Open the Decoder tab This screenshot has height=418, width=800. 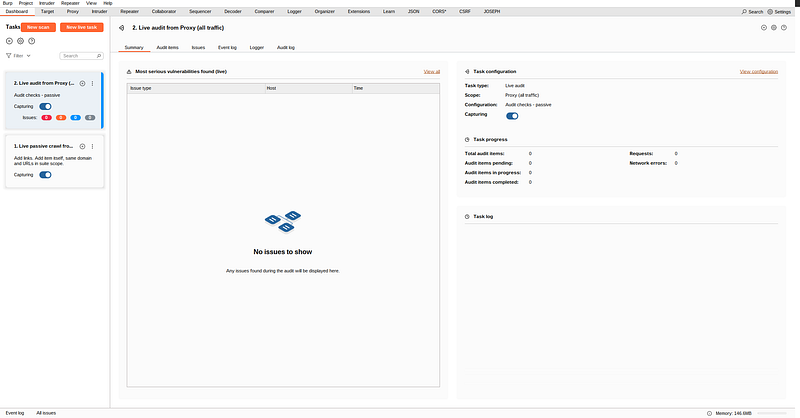233,11
